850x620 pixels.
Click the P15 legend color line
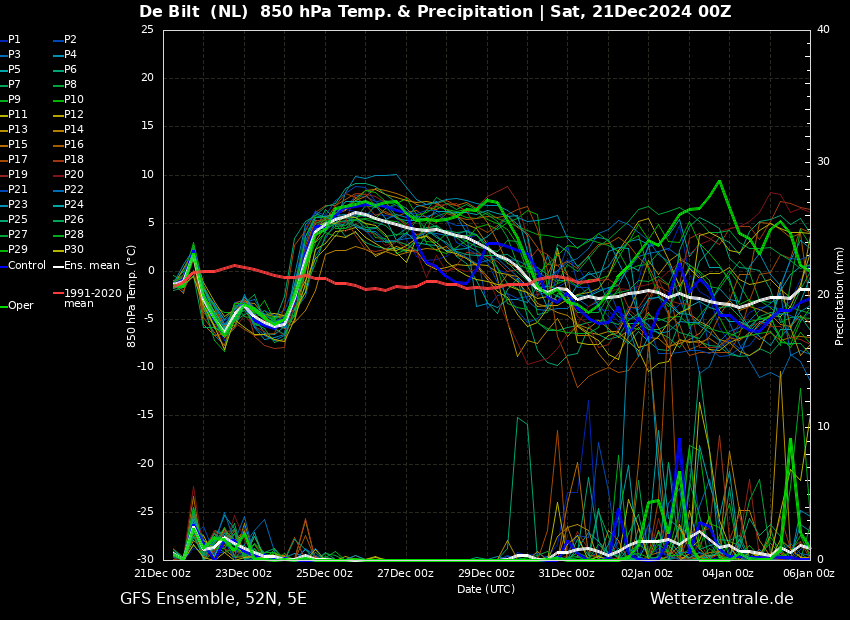(3, 145)
